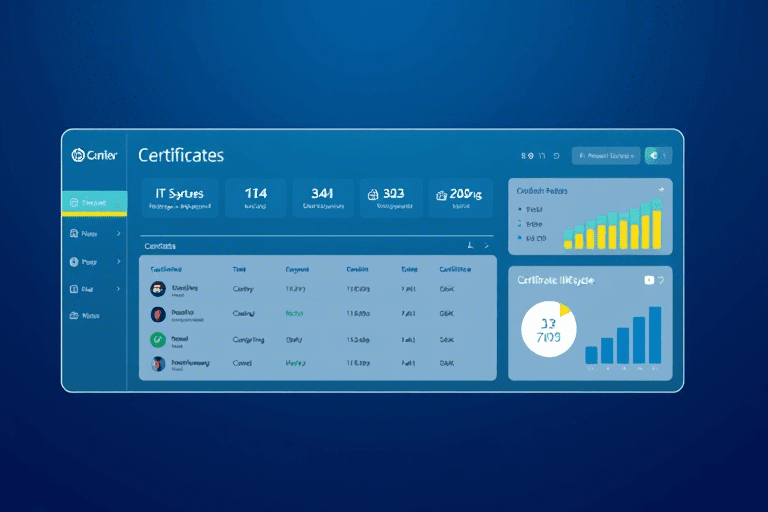768x512 pixels.
Task: Expand the lowest chevron in the sidebar
Action: [119, 289]
